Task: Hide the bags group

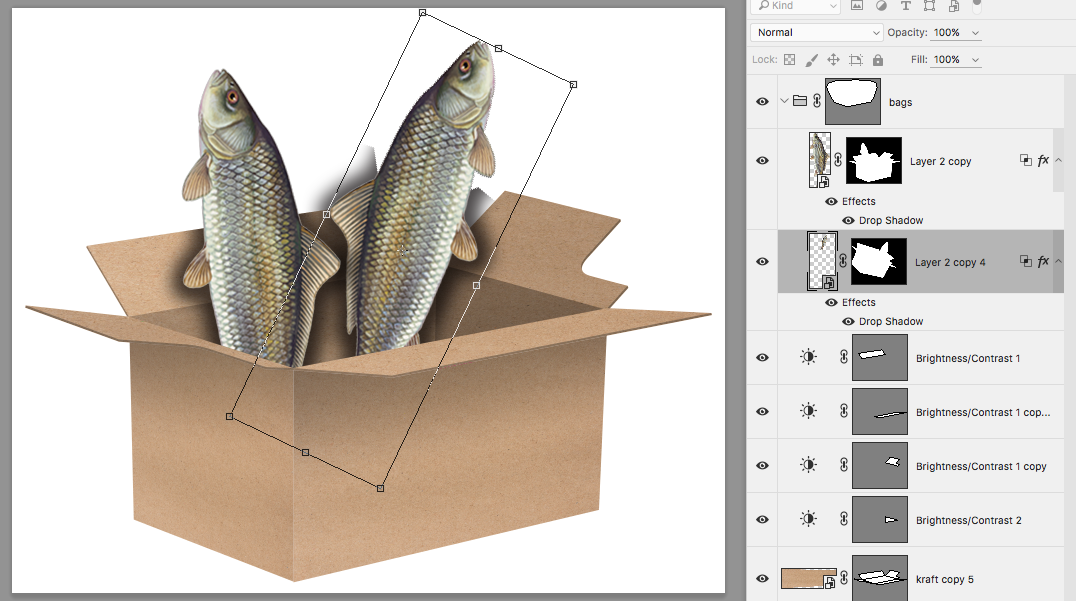Action: 762,102
